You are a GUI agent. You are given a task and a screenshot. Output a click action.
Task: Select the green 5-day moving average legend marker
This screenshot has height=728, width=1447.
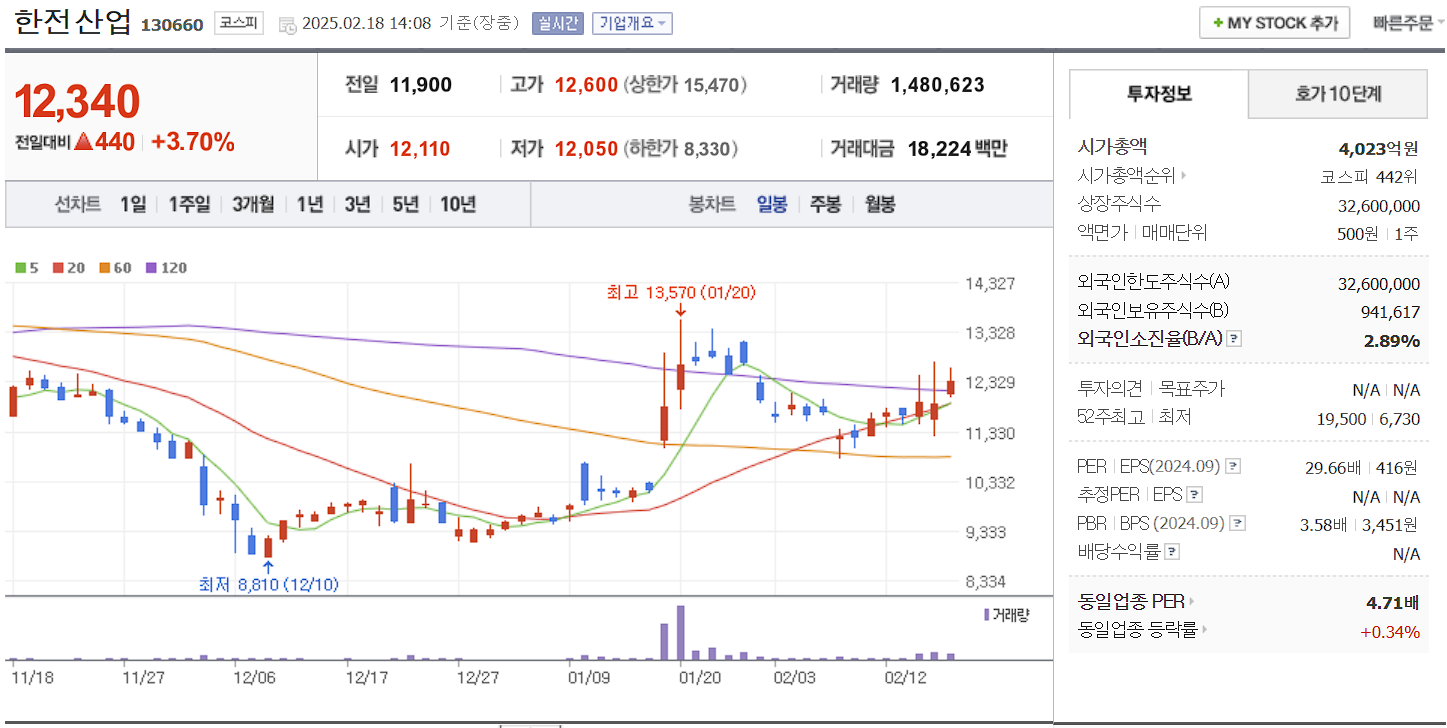(x=22, y=268)
